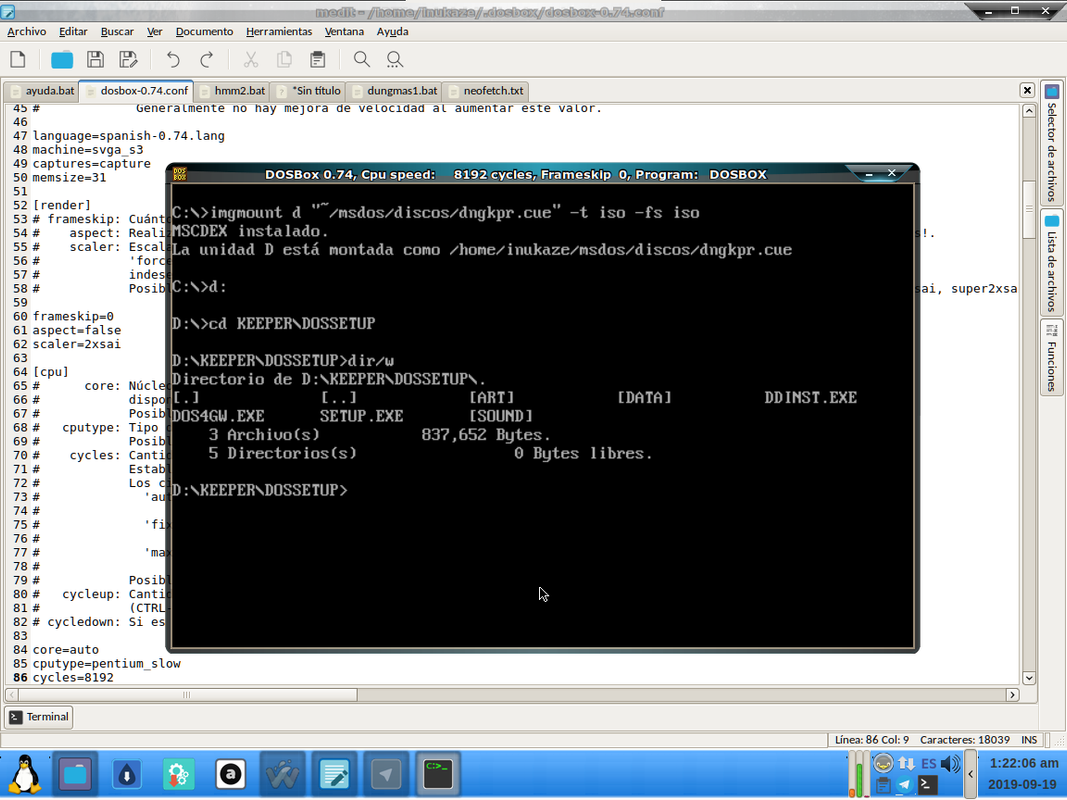Open file manager from taskbar

[76, 774]
